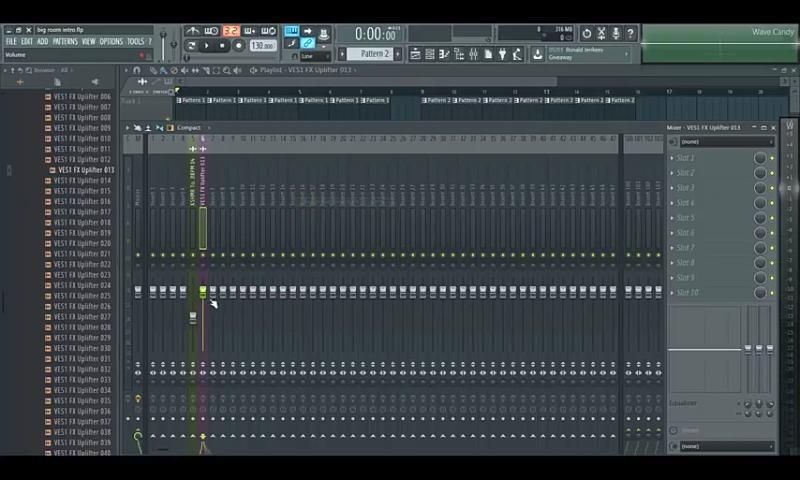Image resolution: width=800 pixels, height=480 pixels.
Task: Toggle the playlist snap magnet icon
Action: [x=137, y=70]
